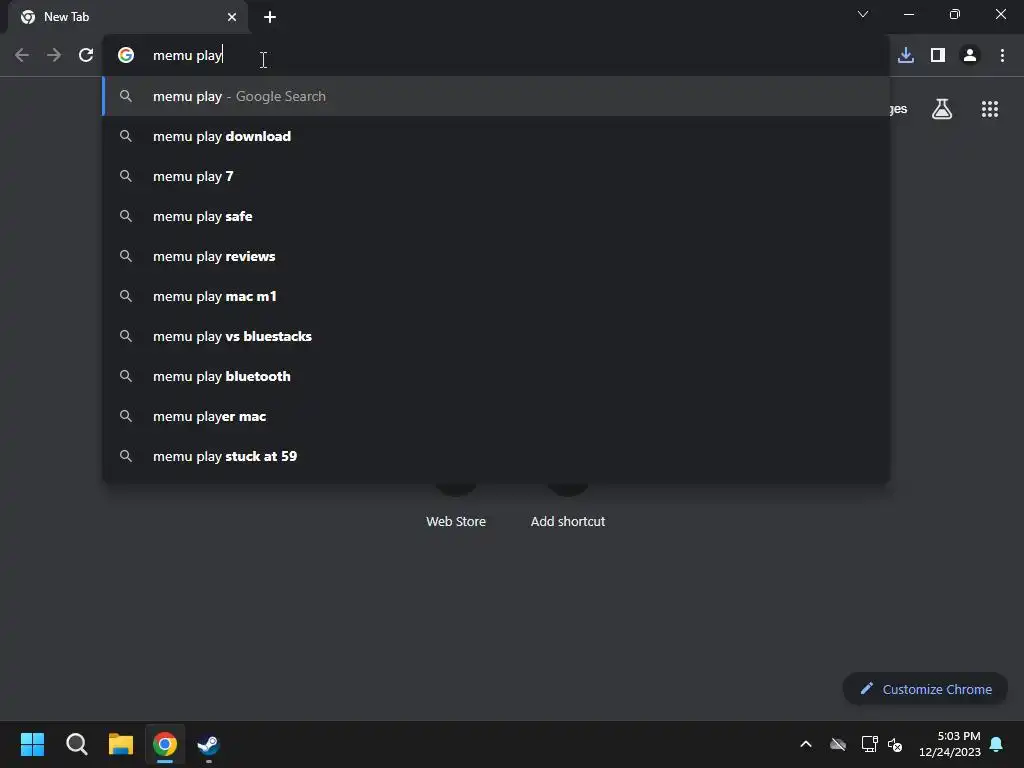The width and height of the screenshot is (1024, 768).
Task: Open the tab search chevron
Action: [x=863, y=14]
